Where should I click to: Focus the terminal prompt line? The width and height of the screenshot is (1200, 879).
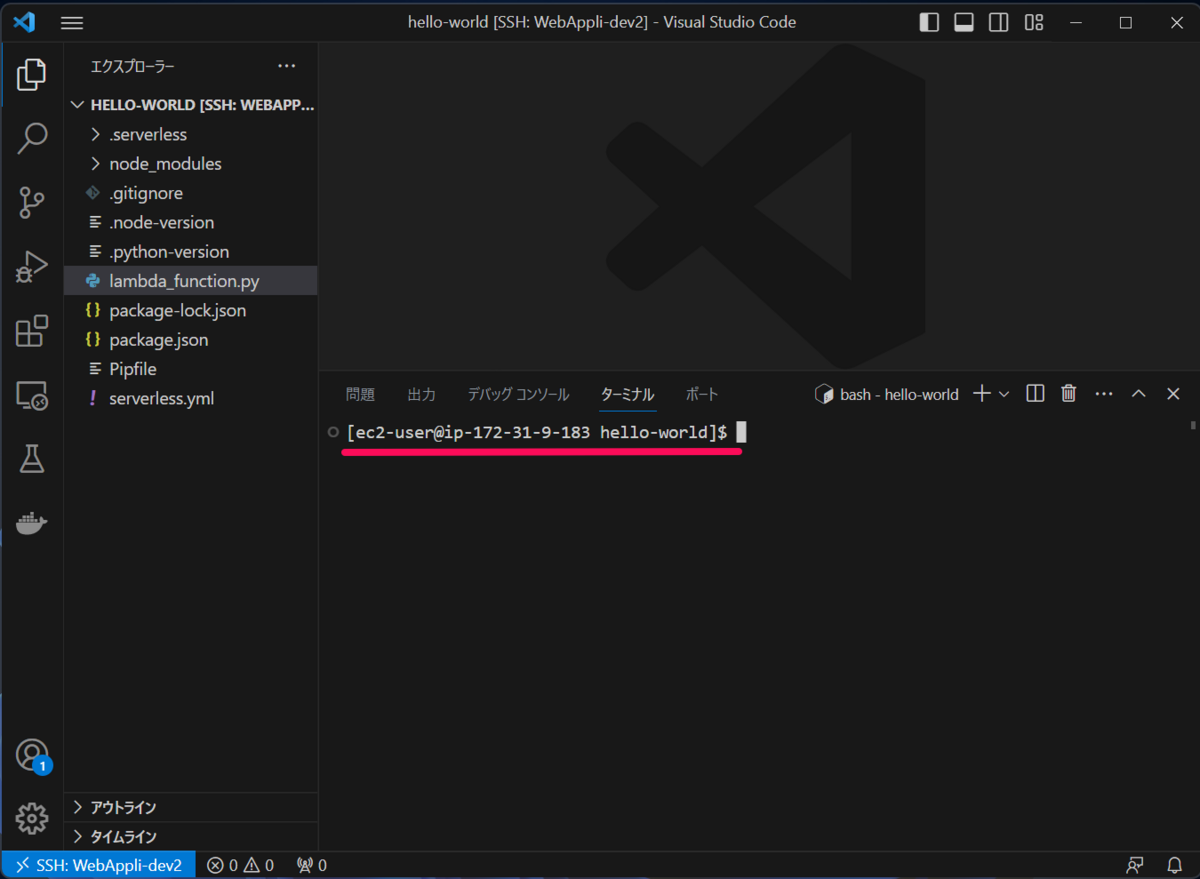tap(546, 432)
